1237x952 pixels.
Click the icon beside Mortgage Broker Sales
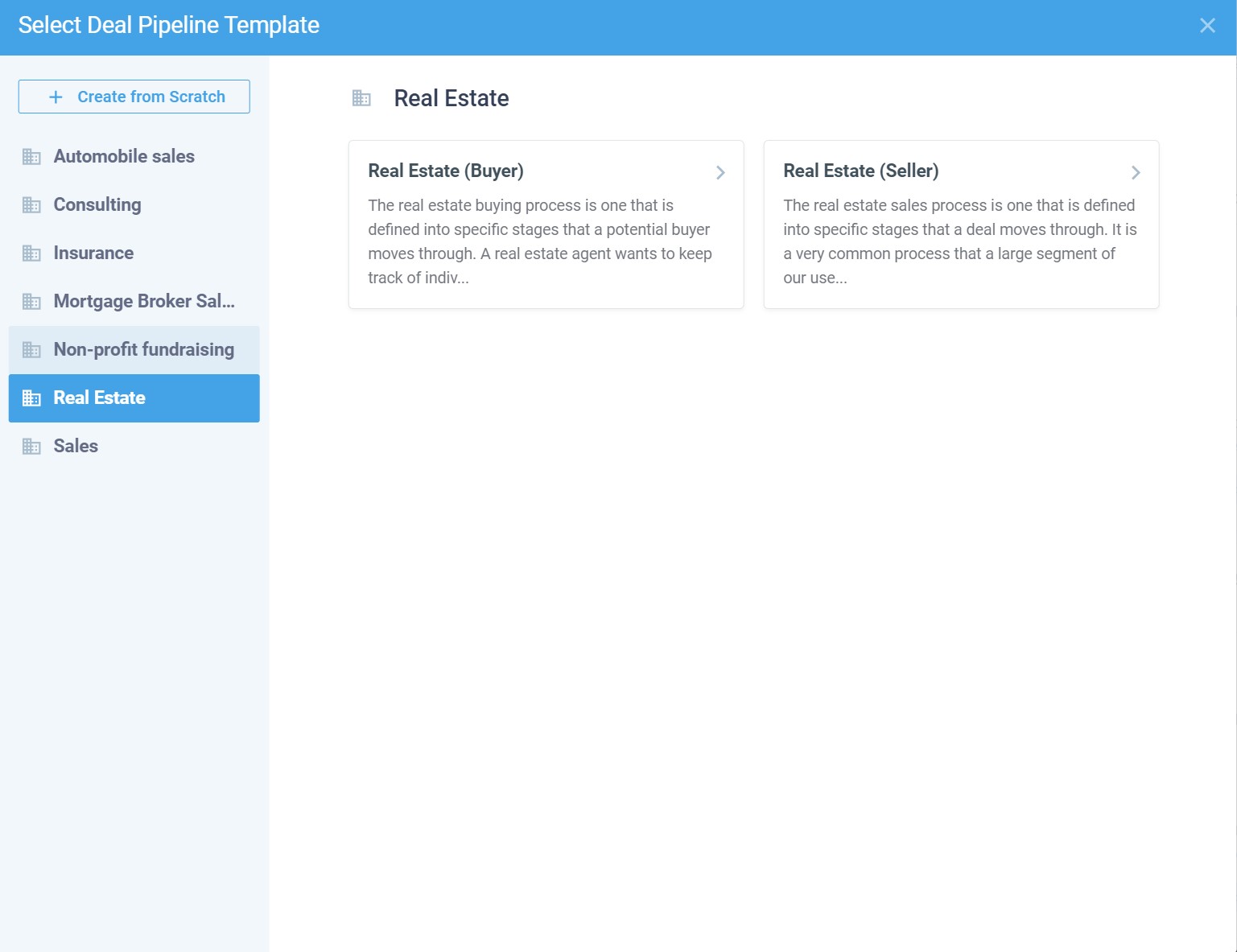(31, 302)
